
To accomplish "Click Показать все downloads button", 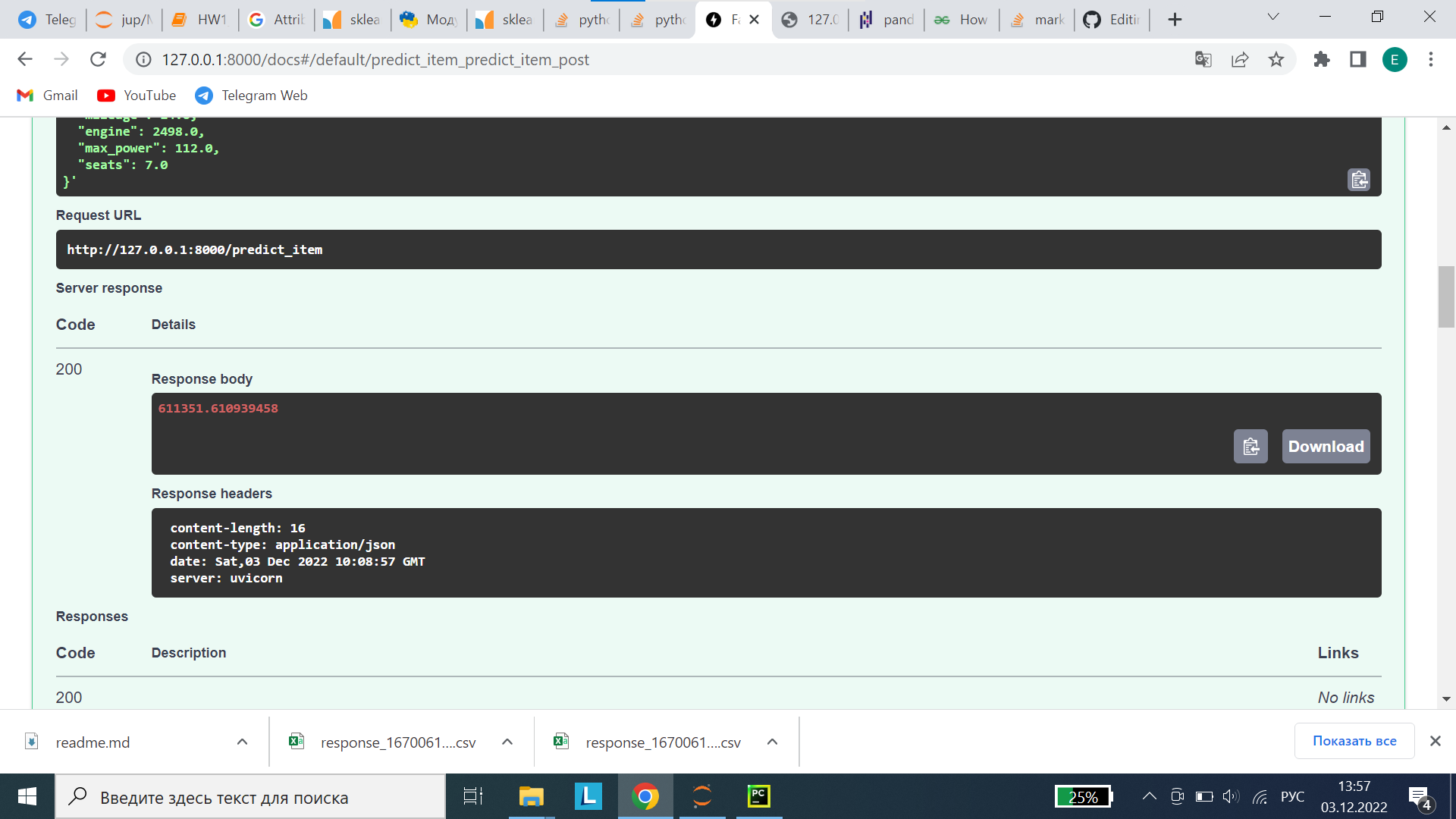I will coord(1354,741).
